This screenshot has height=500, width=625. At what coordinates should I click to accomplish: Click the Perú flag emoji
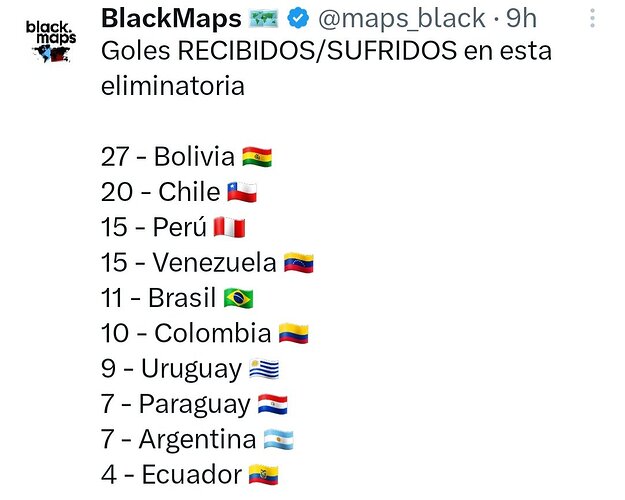[229, 227]
